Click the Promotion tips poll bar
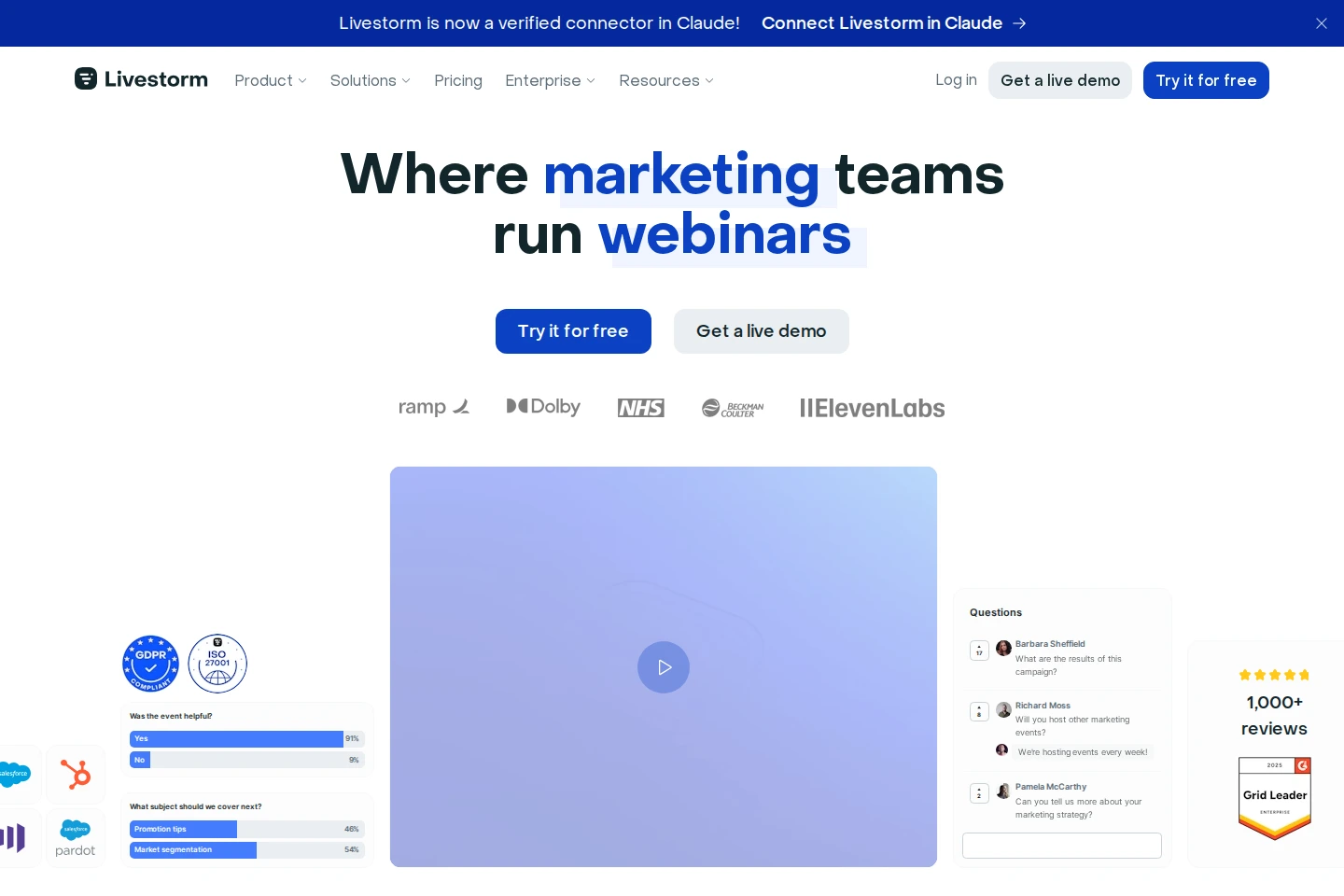 (247, 829)
